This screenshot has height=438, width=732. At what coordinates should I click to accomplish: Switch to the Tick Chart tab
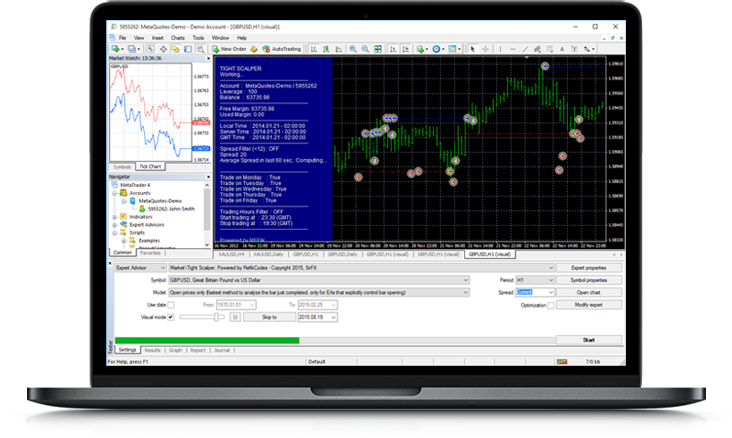tap(150, 166)
